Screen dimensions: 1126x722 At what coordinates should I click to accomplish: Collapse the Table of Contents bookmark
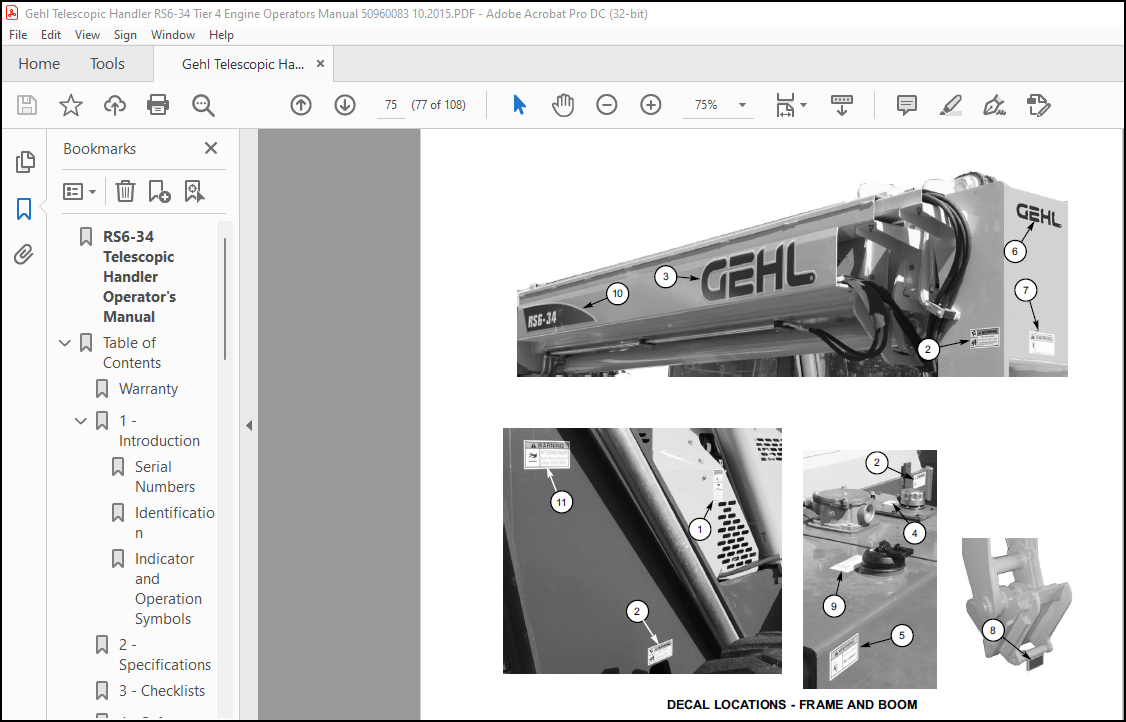click(x=65, y=343)
